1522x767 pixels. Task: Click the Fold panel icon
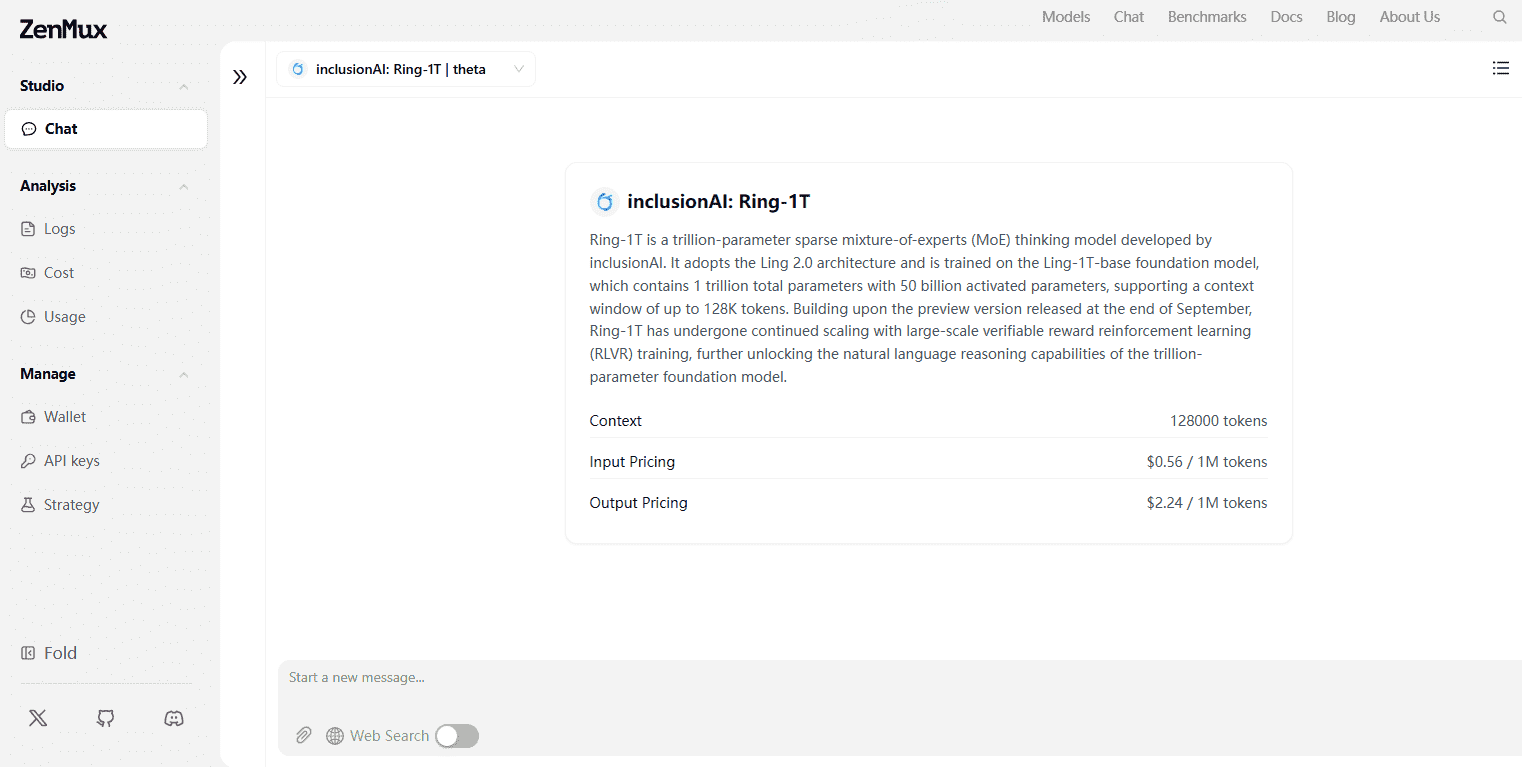(x=28, y=653)
